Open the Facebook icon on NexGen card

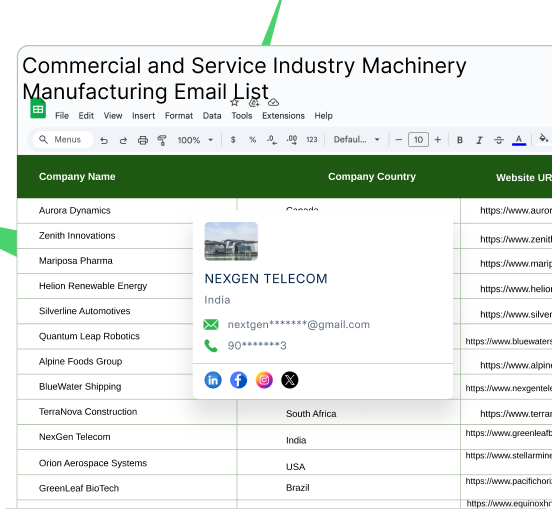pyautogui.click(x=238, y=380)
